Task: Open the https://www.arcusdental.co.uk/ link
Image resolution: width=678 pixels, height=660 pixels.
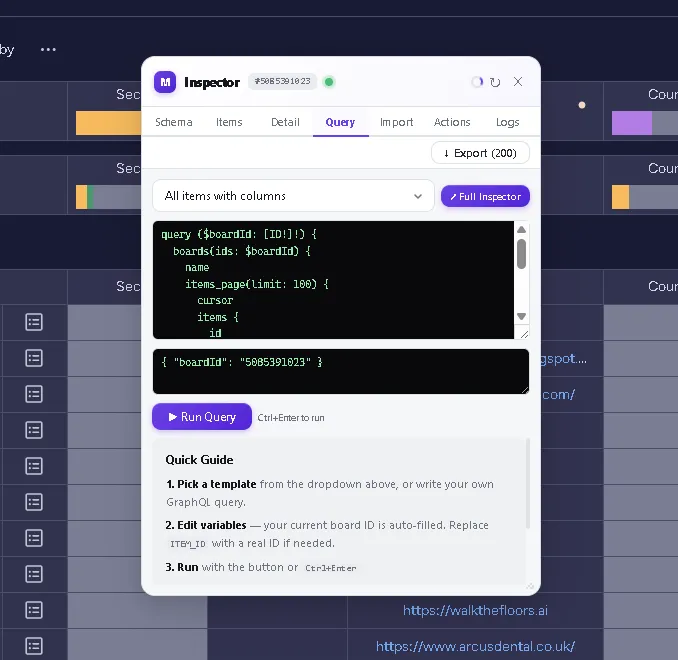Action: click(x=475, y=646)
